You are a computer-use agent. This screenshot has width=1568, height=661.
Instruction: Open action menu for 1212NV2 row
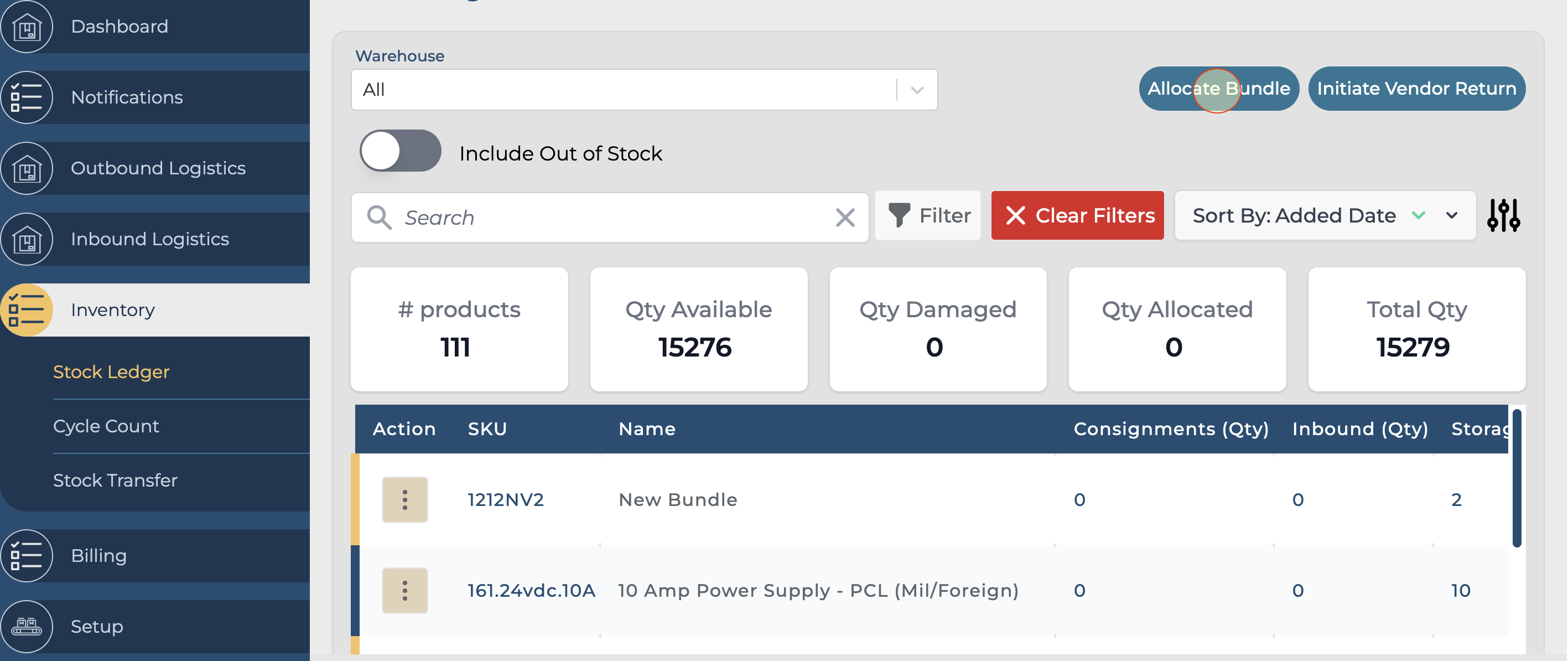(x=405, y=499)
